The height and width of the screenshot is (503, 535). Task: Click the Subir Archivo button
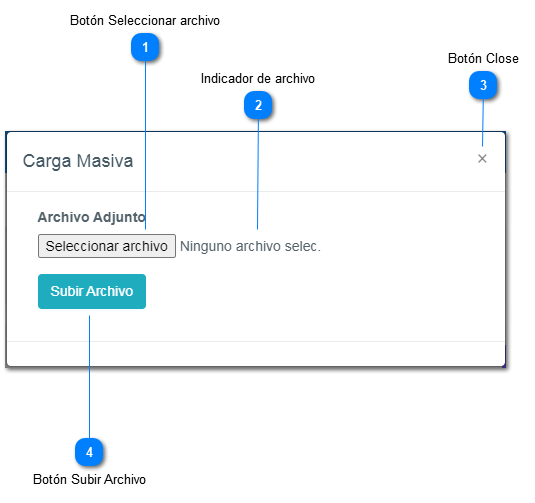pyautogui.click(x=92, y=291)
